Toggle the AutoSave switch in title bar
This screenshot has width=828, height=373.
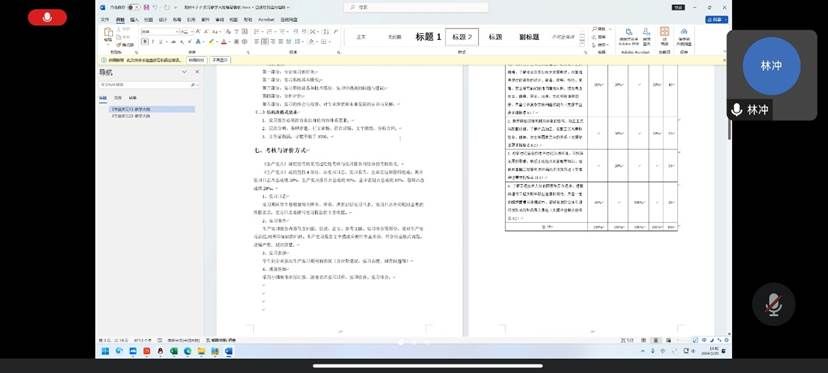134,7
